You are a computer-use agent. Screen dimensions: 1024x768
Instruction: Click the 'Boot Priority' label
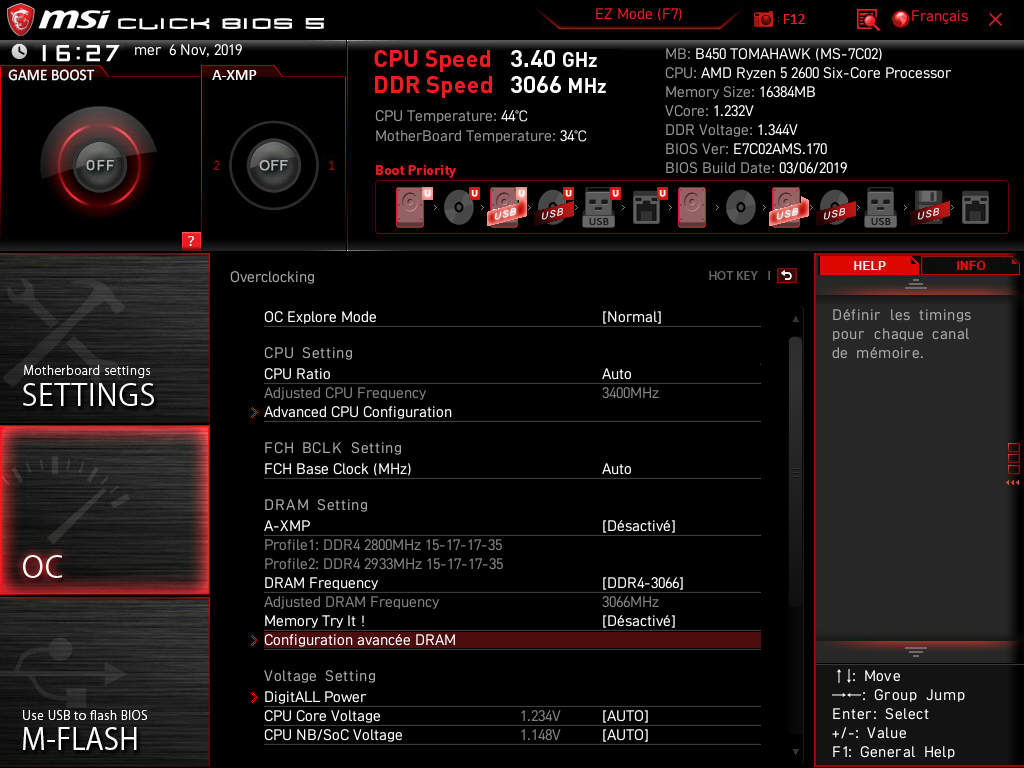point(415,170)
